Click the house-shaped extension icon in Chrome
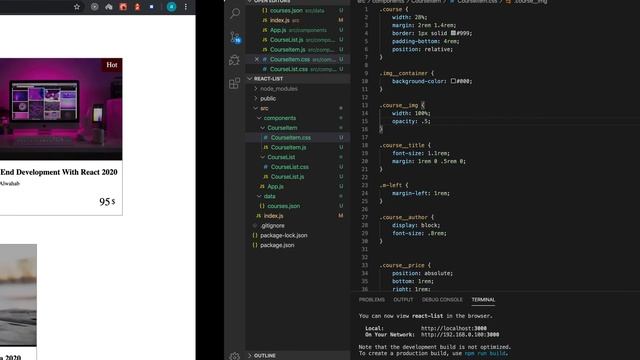The image size is (640, 360). (109, 7)
